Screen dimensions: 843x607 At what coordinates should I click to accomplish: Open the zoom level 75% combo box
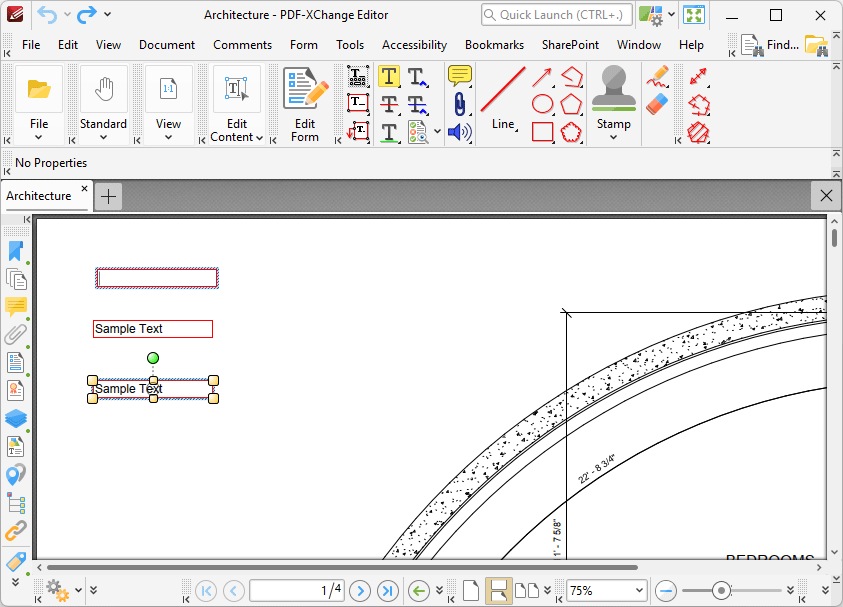point(607,591)
